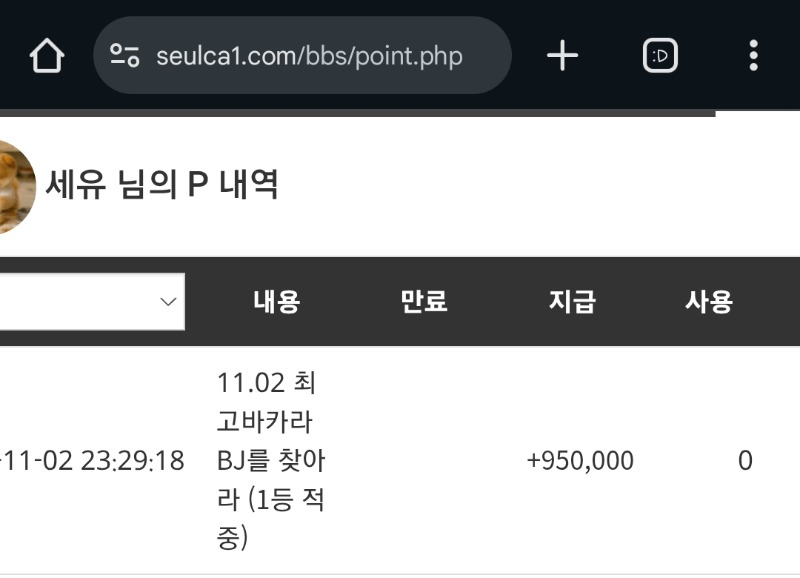This screenshot has width=800, height=578.
Task: Open site information icon in address bar
Action: click(125, 56)
